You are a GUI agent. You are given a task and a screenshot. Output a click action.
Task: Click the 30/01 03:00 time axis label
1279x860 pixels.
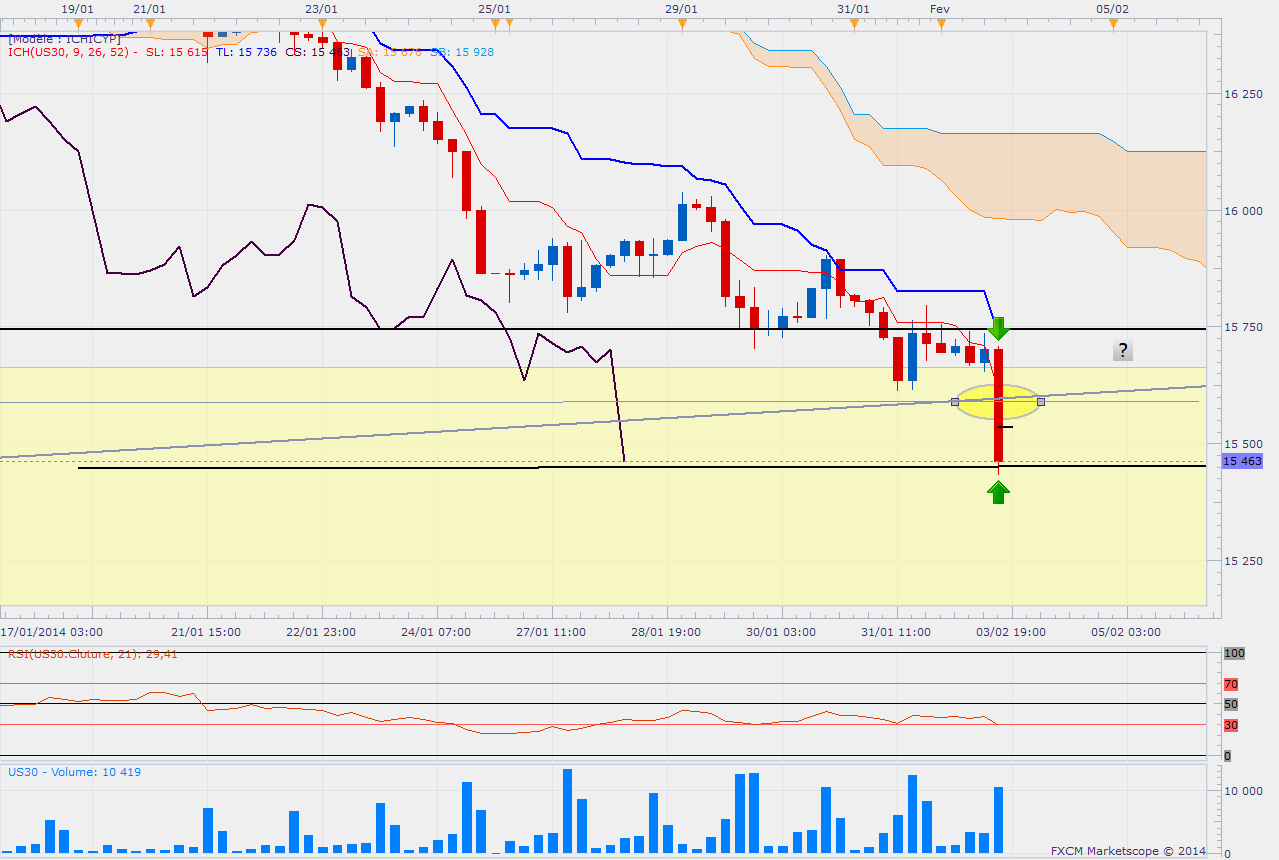coord(781,632)
